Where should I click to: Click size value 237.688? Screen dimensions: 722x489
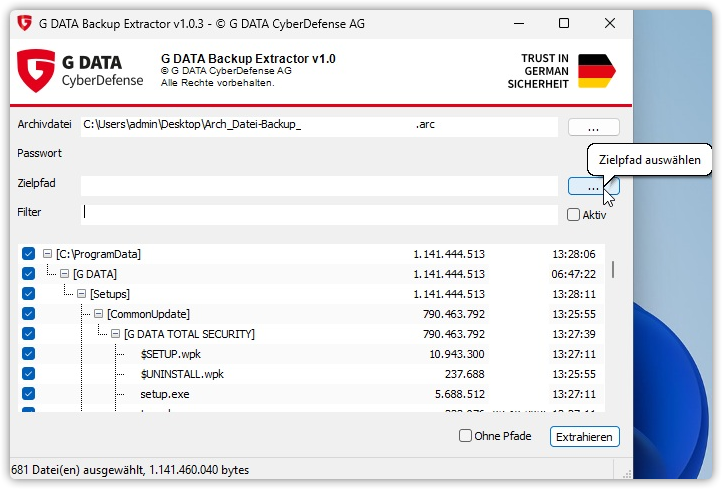click(465, 374)
